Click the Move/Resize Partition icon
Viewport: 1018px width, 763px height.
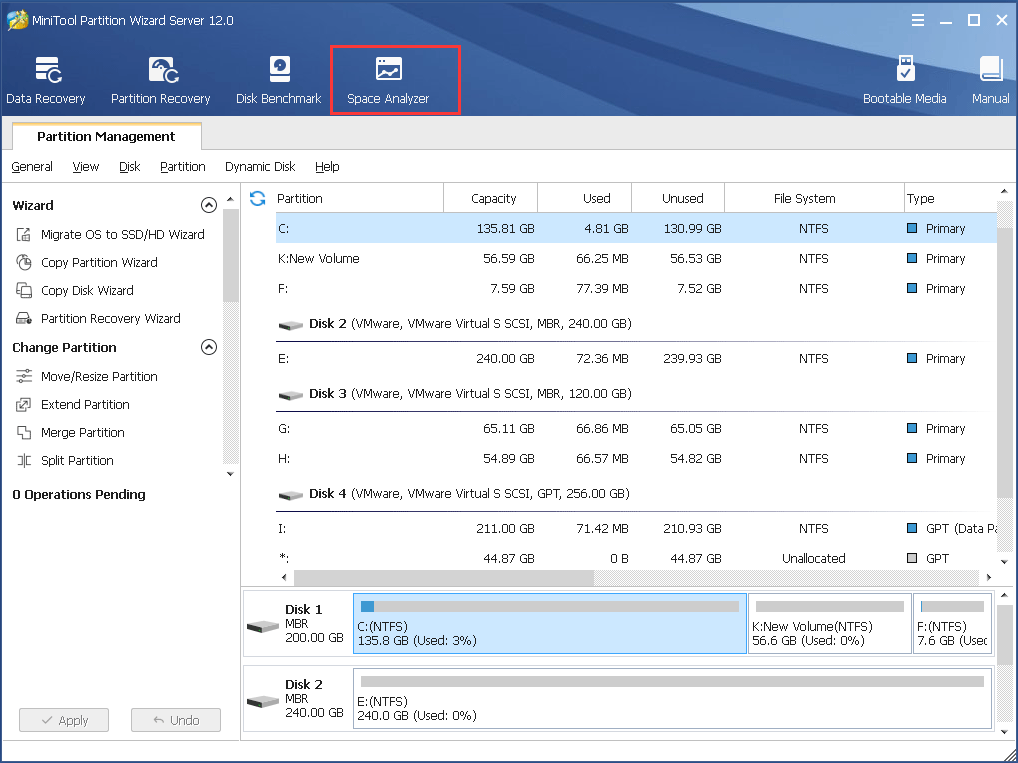point(23,377)
